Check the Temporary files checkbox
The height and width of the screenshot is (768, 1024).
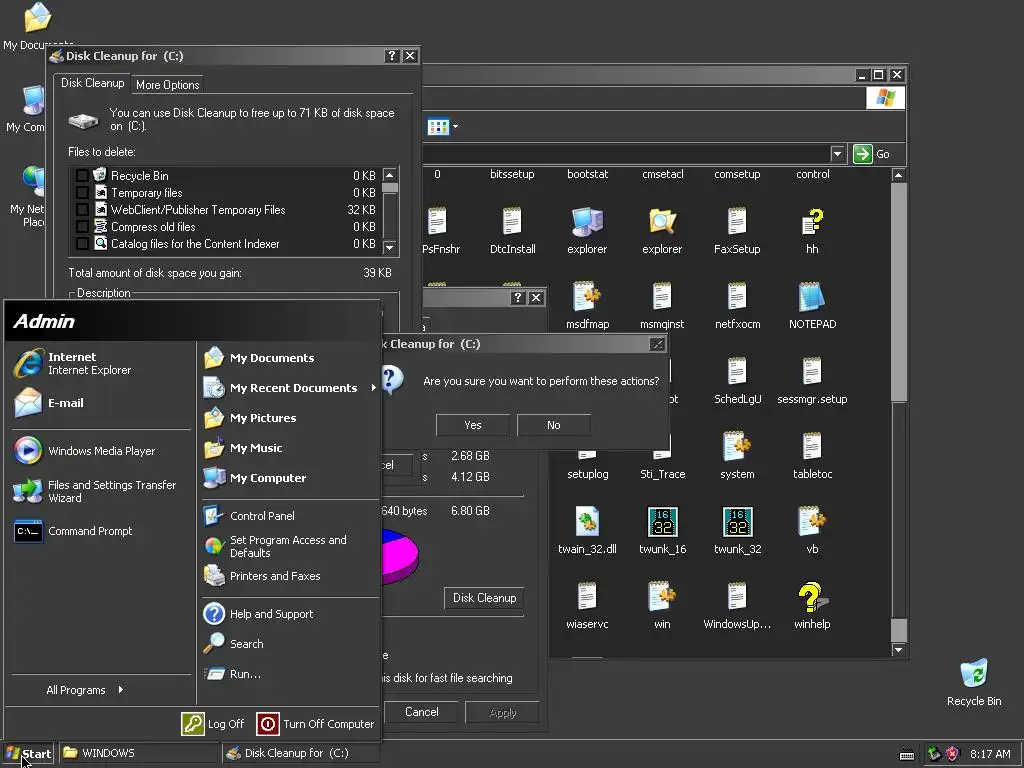tap(82, 193)
